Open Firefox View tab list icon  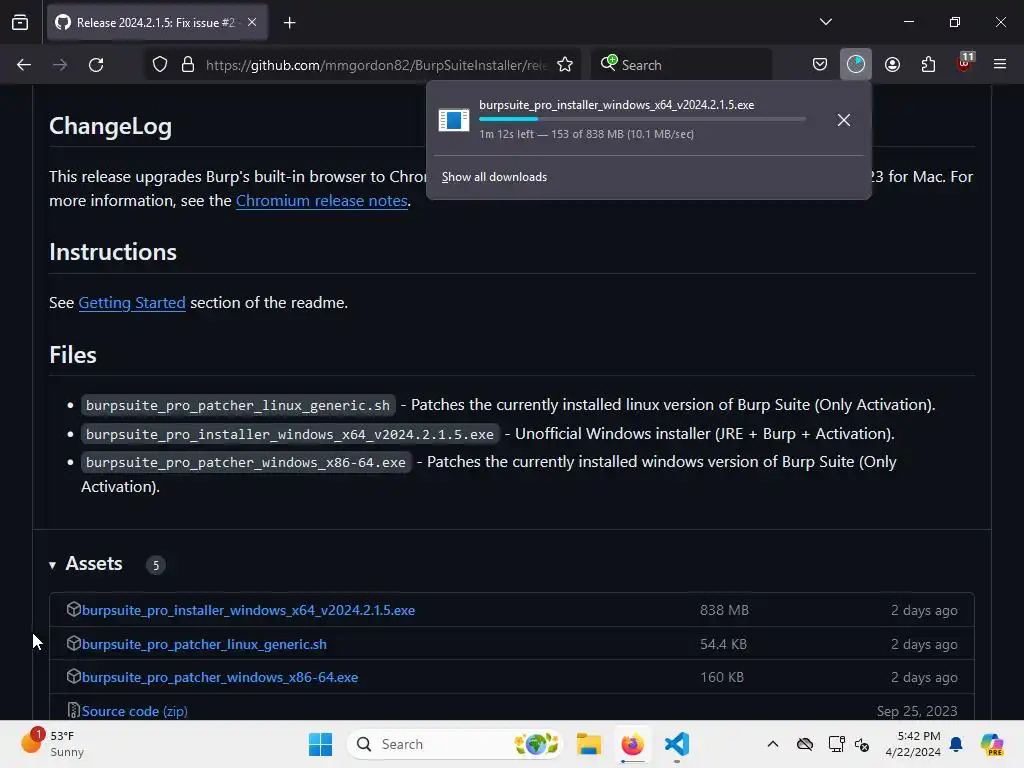pos(20,22)
